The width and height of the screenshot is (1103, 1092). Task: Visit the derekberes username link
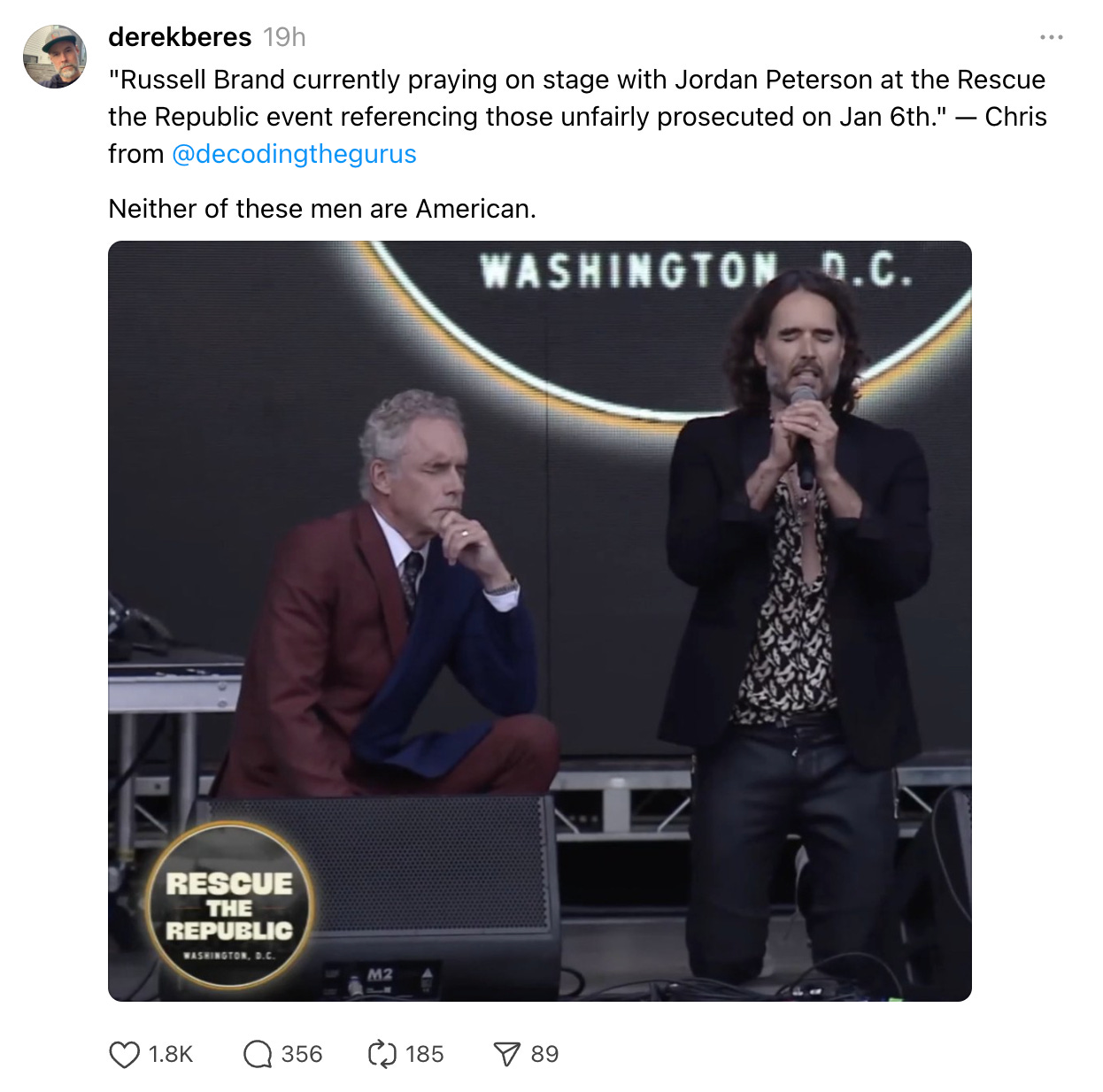[x=180, y=37]
